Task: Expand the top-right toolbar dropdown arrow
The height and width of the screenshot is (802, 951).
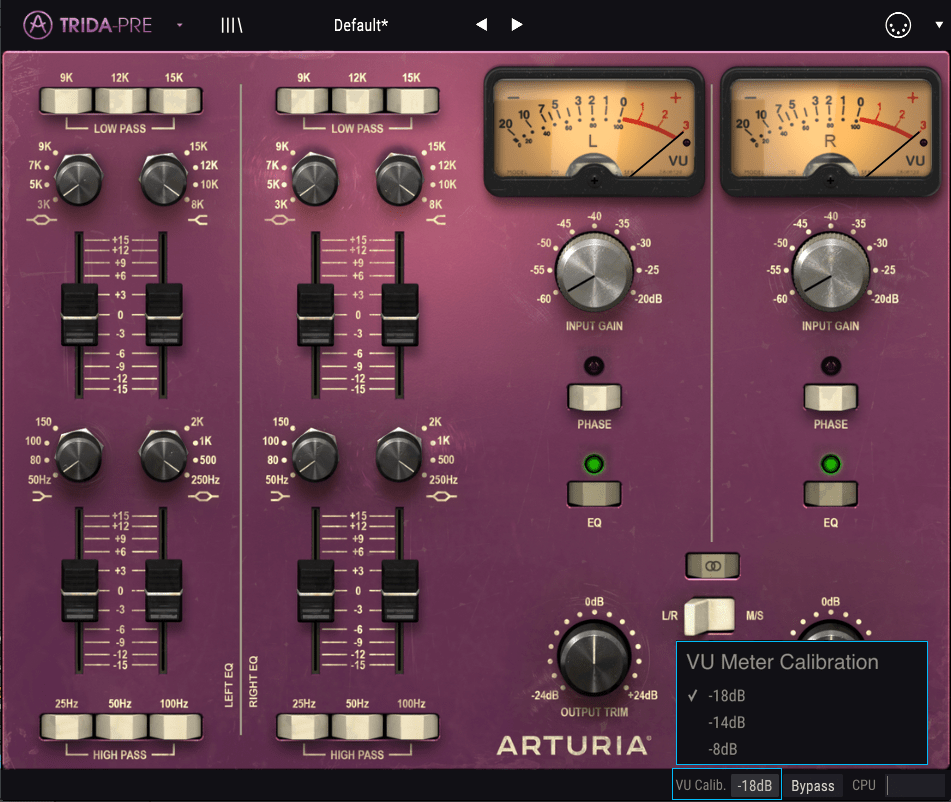Action: 938,25
